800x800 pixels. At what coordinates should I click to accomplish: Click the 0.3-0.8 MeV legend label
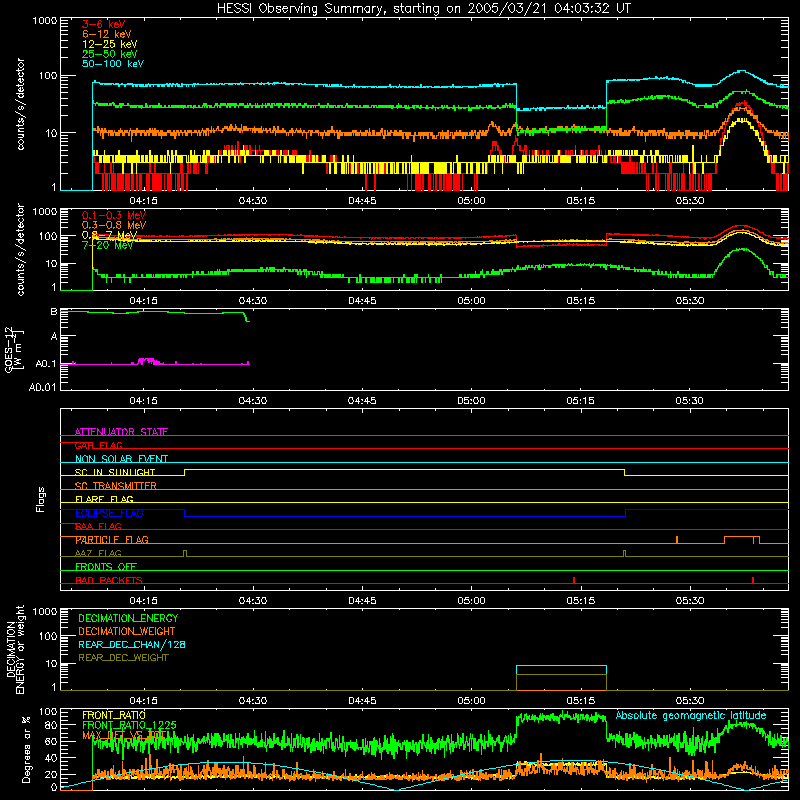pos(114,225)
